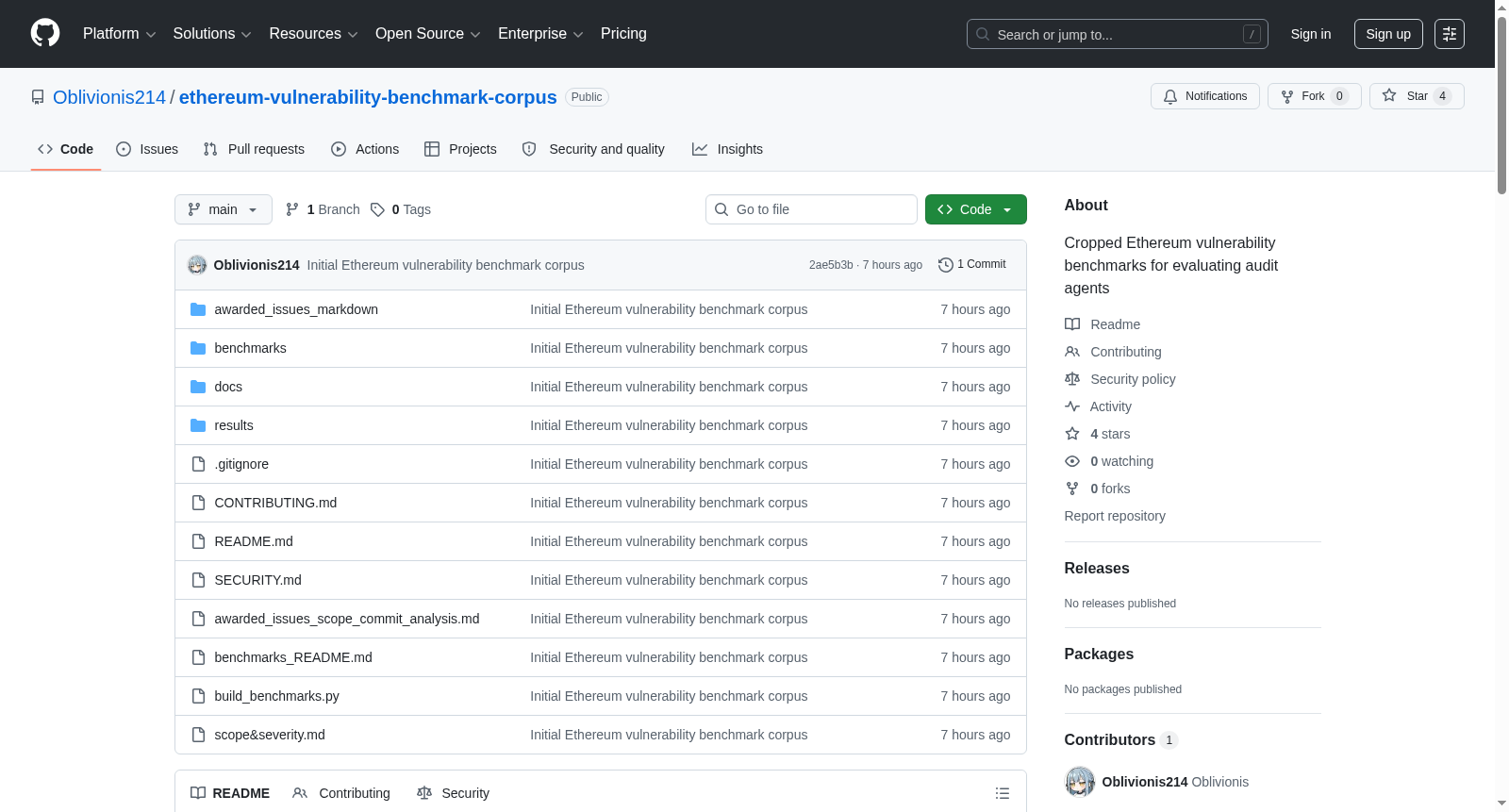Open README.md file
This screenshot has width=1509, height=812.
coord(254,541)
